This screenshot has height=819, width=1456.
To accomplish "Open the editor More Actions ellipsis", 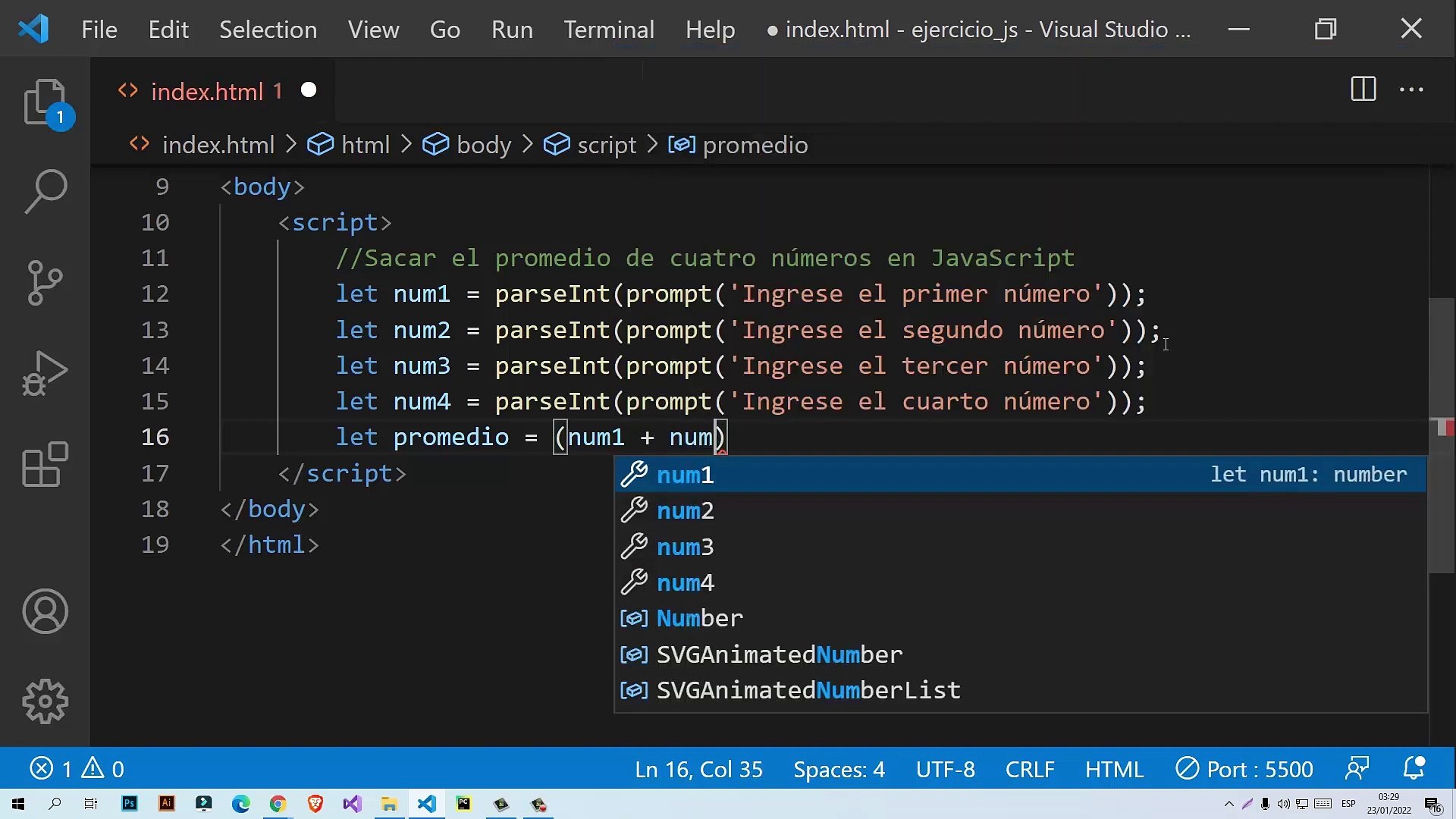I will [x=1411, y=89].
